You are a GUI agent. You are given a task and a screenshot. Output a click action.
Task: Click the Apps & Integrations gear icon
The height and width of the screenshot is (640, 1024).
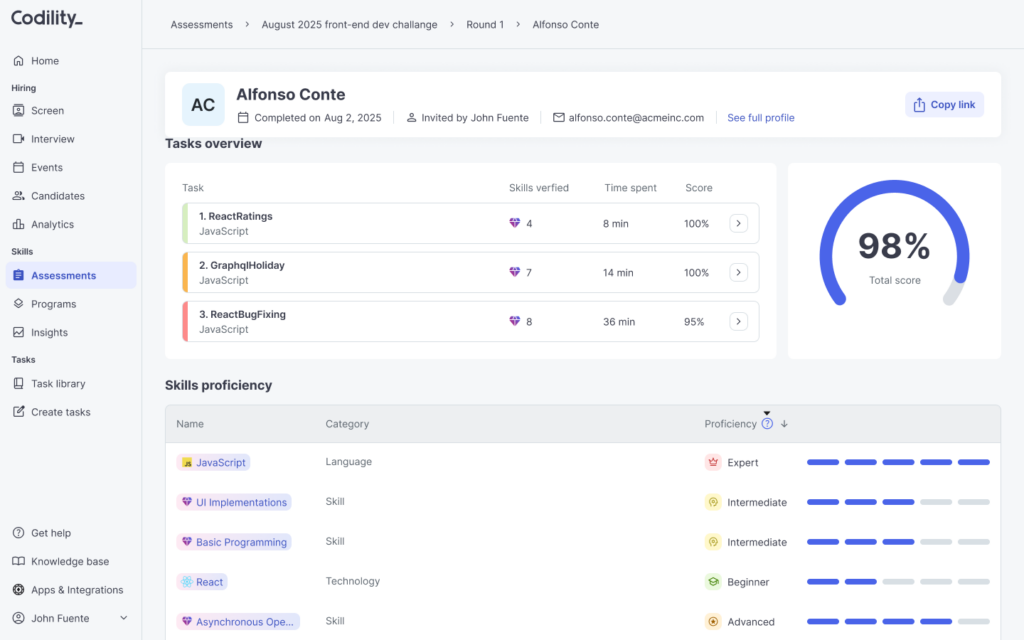pyautogui.click(x=18, y=589)
